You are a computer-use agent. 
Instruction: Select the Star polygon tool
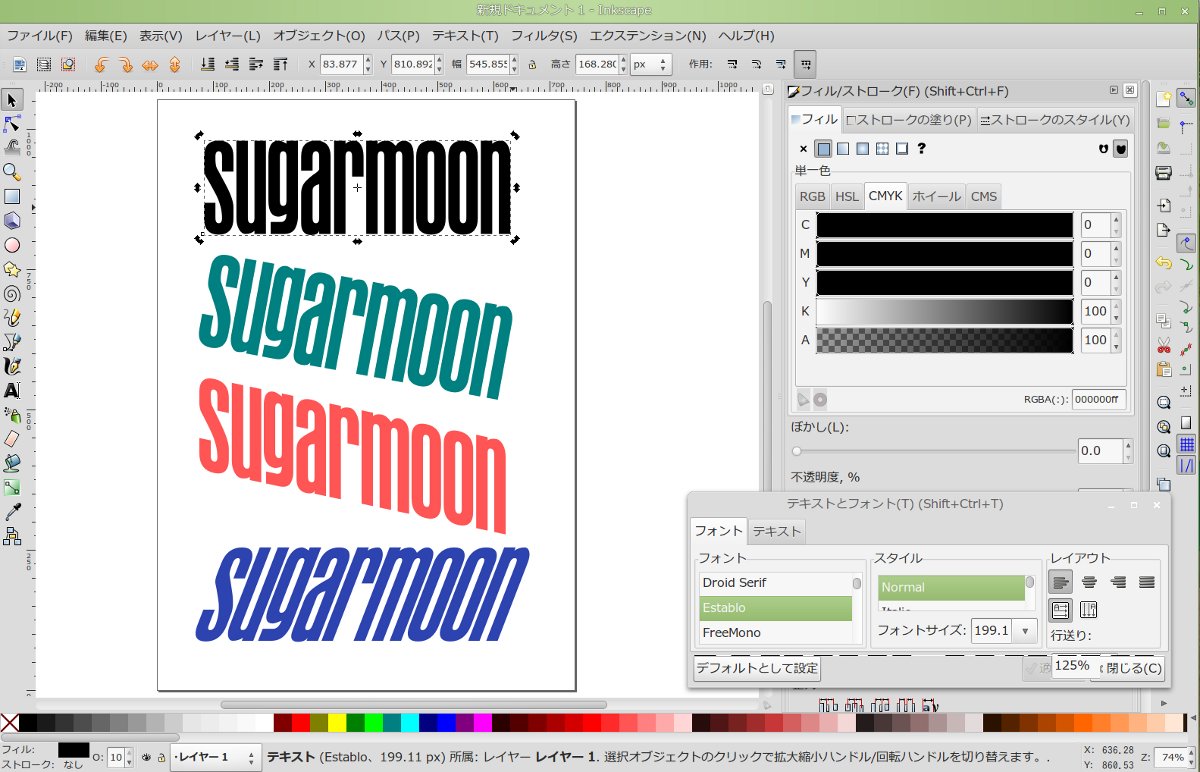(12, 270)
